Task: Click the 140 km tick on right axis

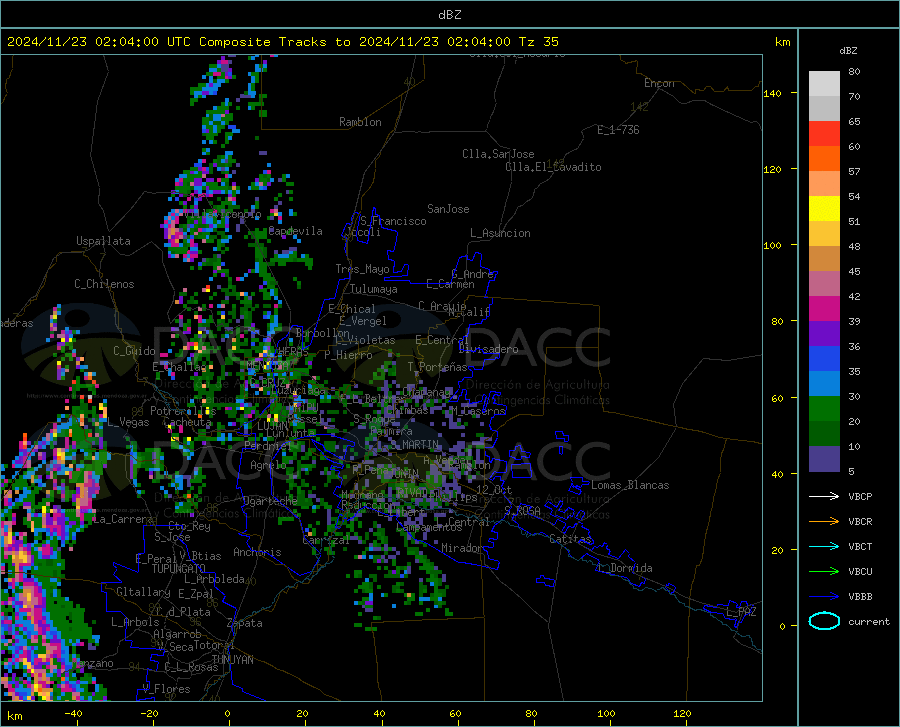Action: pyautogui.click(x=772, y=93)
